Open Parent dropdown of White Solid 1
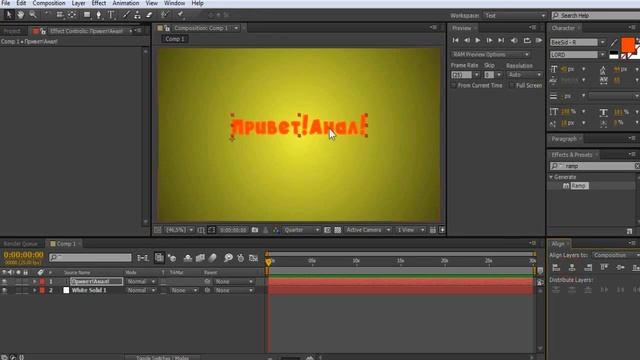This screenshot has height=360, width=640. tap(234, 290)
